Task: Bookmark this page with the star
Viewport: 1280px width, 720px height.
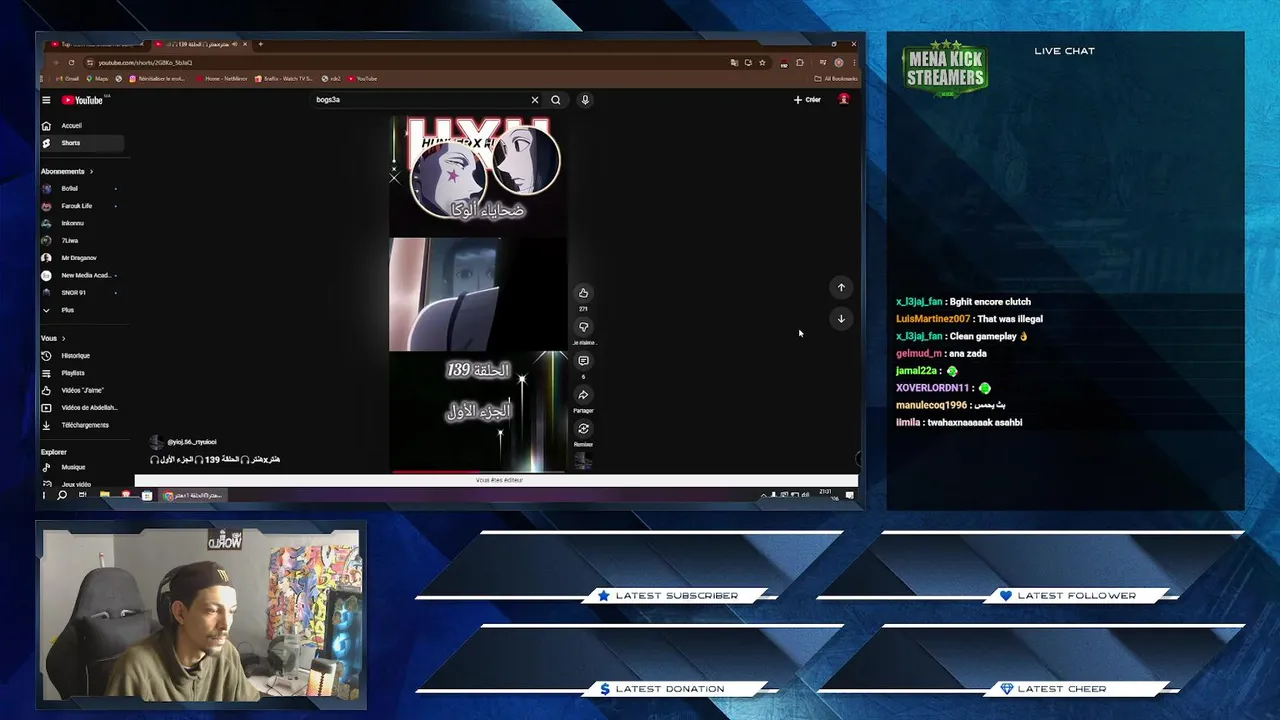Action: point(762,62)
